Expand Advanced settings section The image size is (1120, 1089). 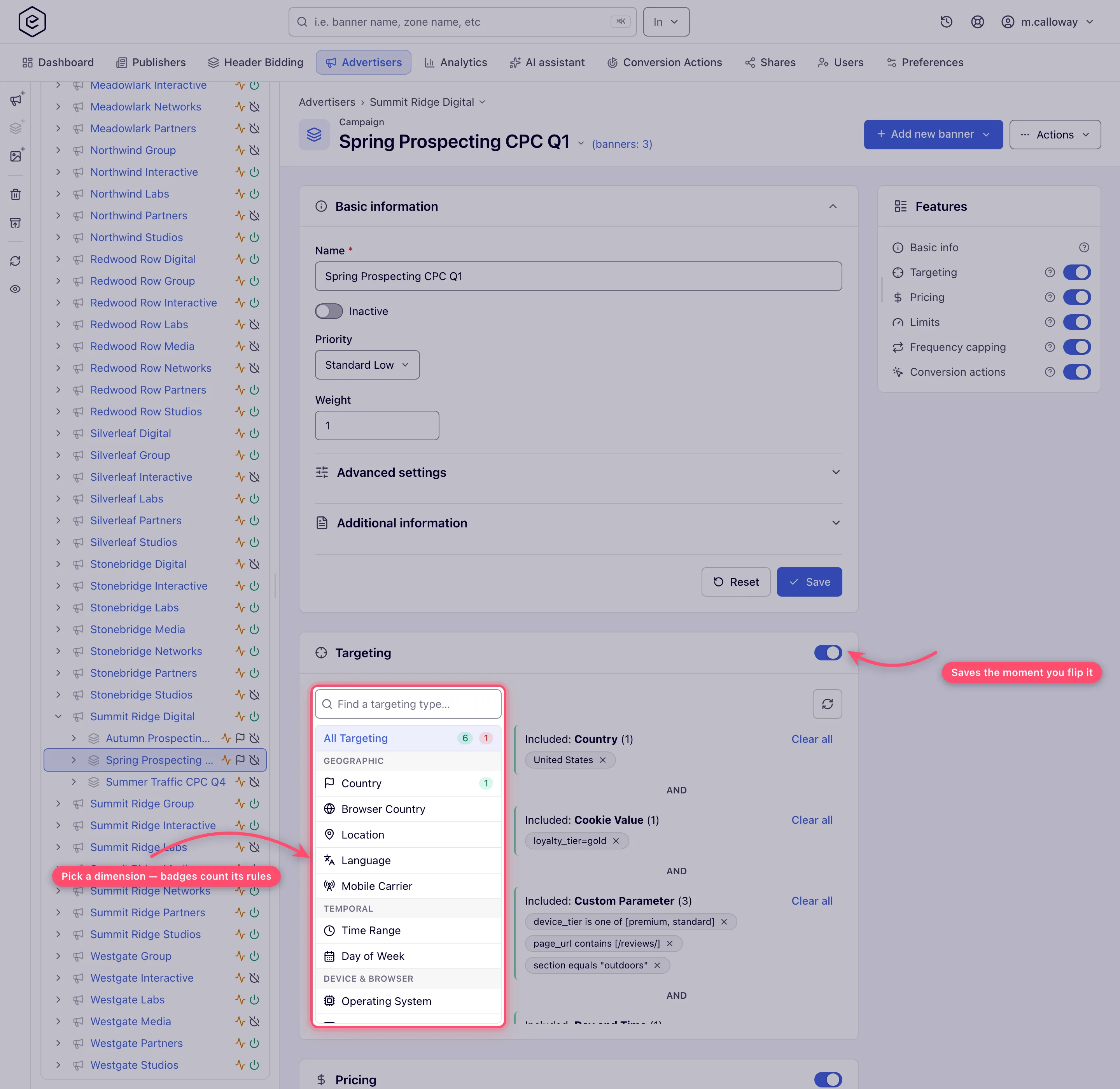coord(578,473)
